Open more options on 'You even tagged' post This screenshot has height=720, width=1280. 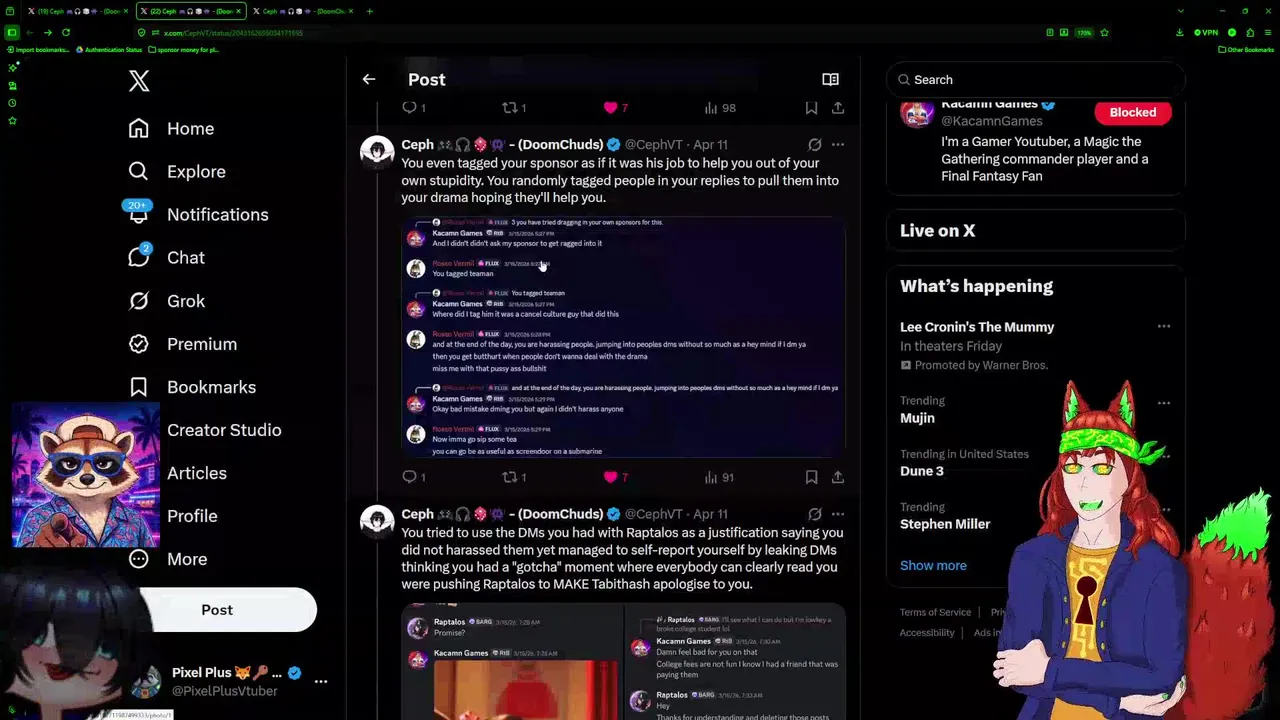(838, 144)
